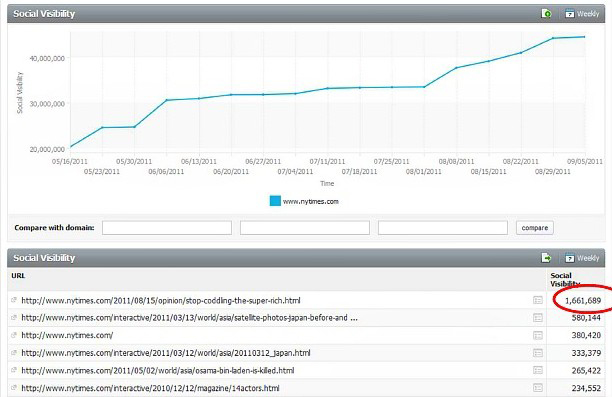Viewport: 612px width, 397px height.
Task: Click the details icon for satellite-photos-japan row
Action: (538, 318)
